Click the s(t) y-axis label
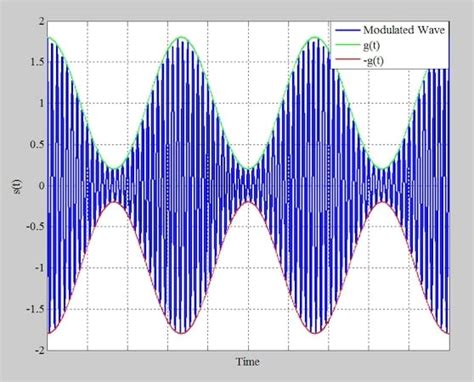 click(x=18, y=186)
